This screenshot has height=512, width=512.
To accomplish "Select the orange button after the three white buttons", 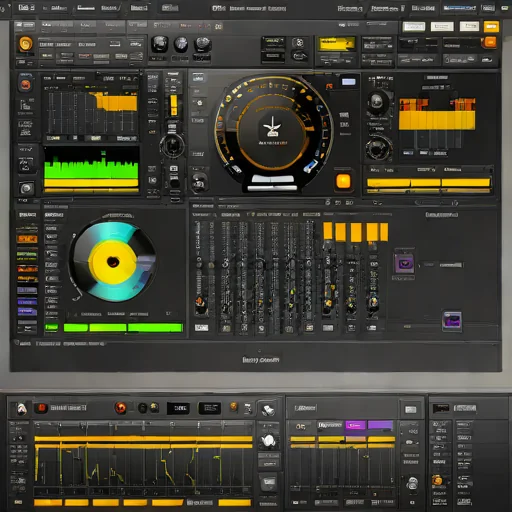I will tap(491, 27).
